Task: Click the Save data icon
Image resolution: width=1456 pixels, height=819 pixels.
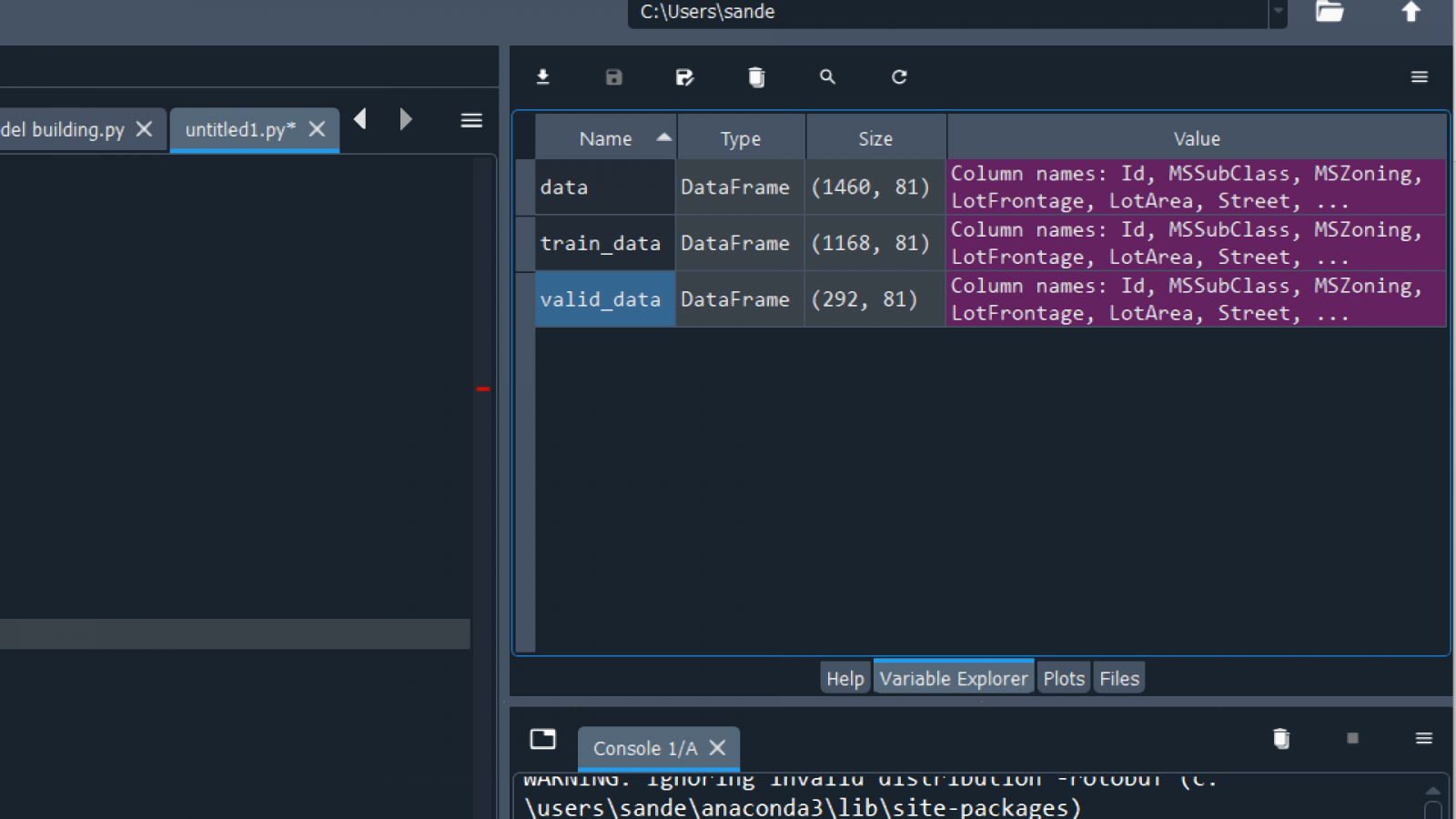Action: click(614, 77)
